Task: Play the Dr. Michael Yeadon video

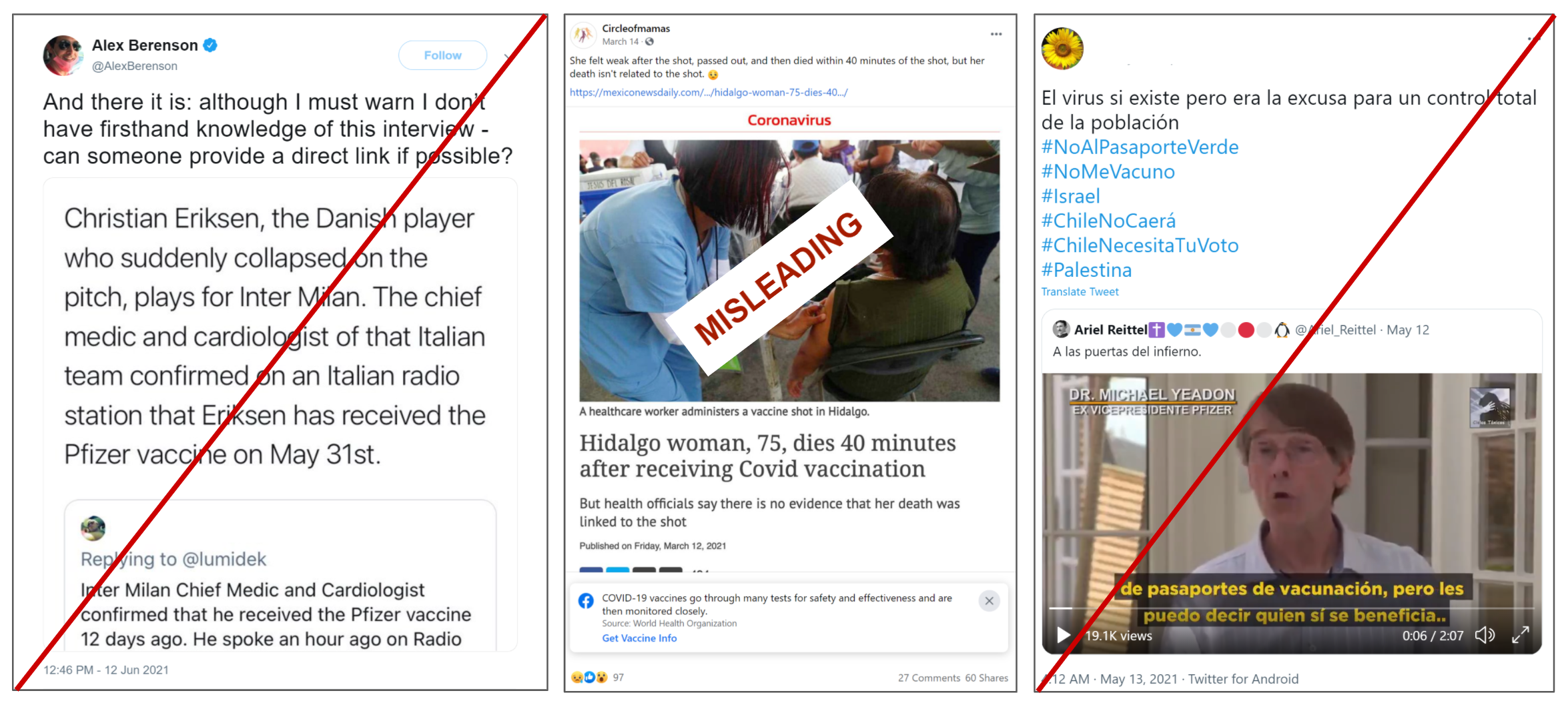Action: 1064,635
